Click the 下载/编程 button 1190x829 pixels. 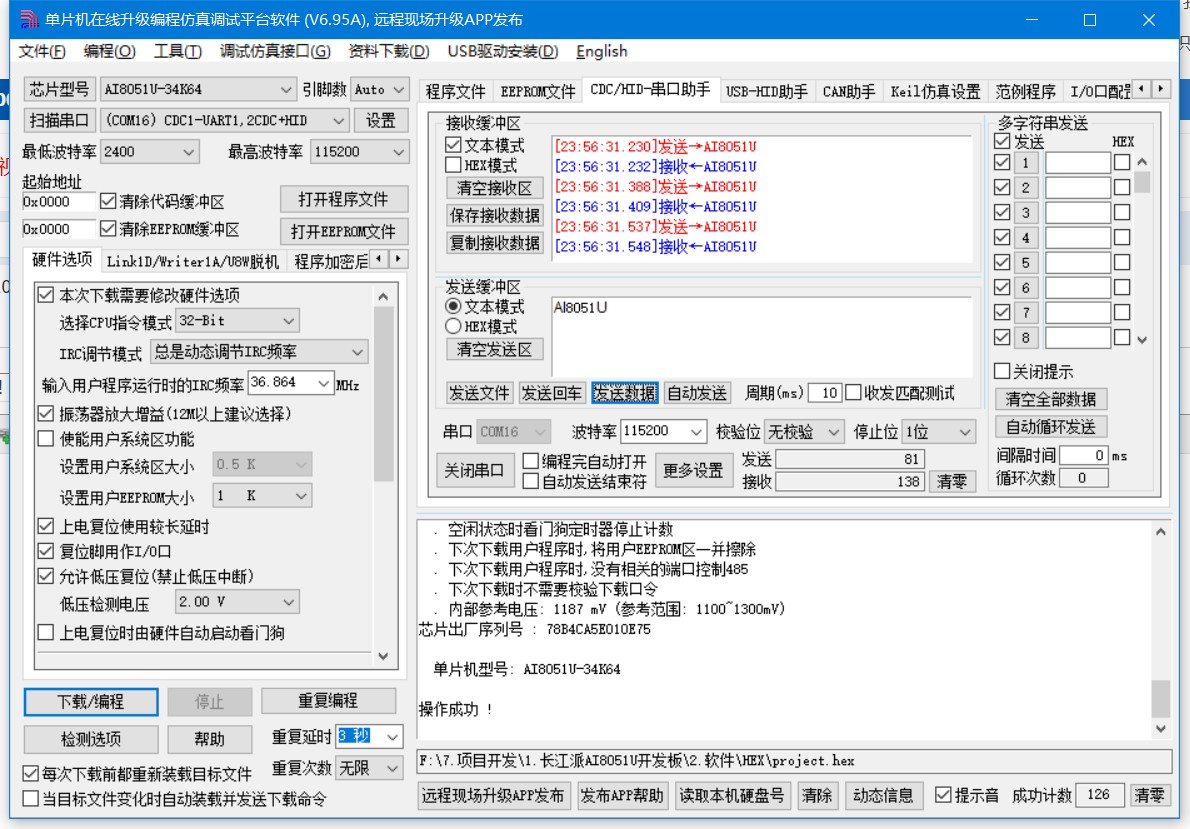[x=91, y=701]
